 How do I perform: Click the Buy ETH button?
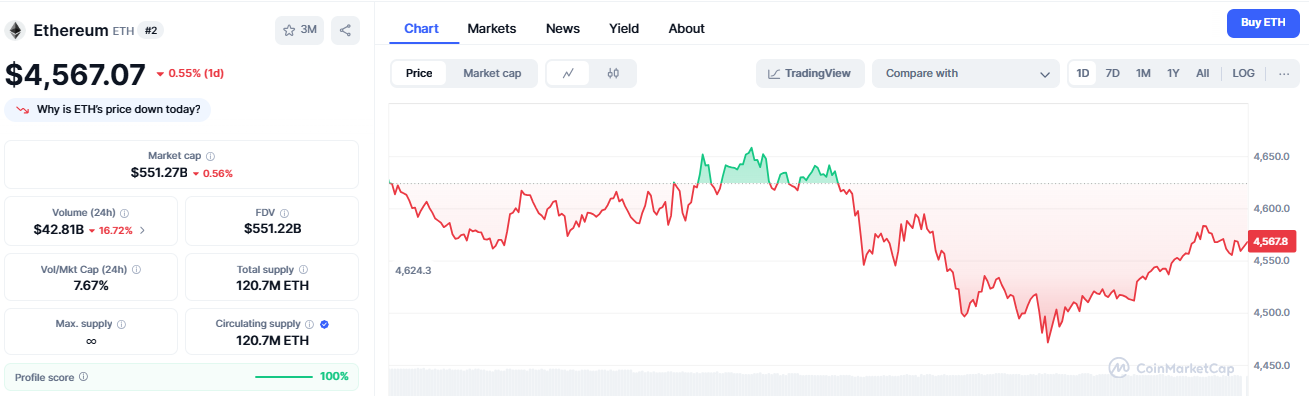[x=1263, y=22]
